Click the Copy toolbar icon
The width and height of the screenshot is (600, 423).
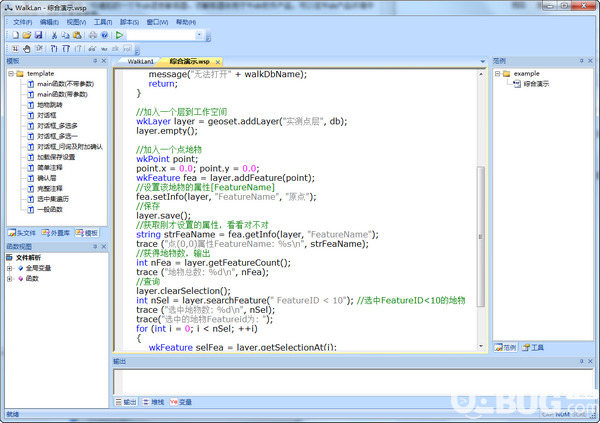tap(65, 35)
